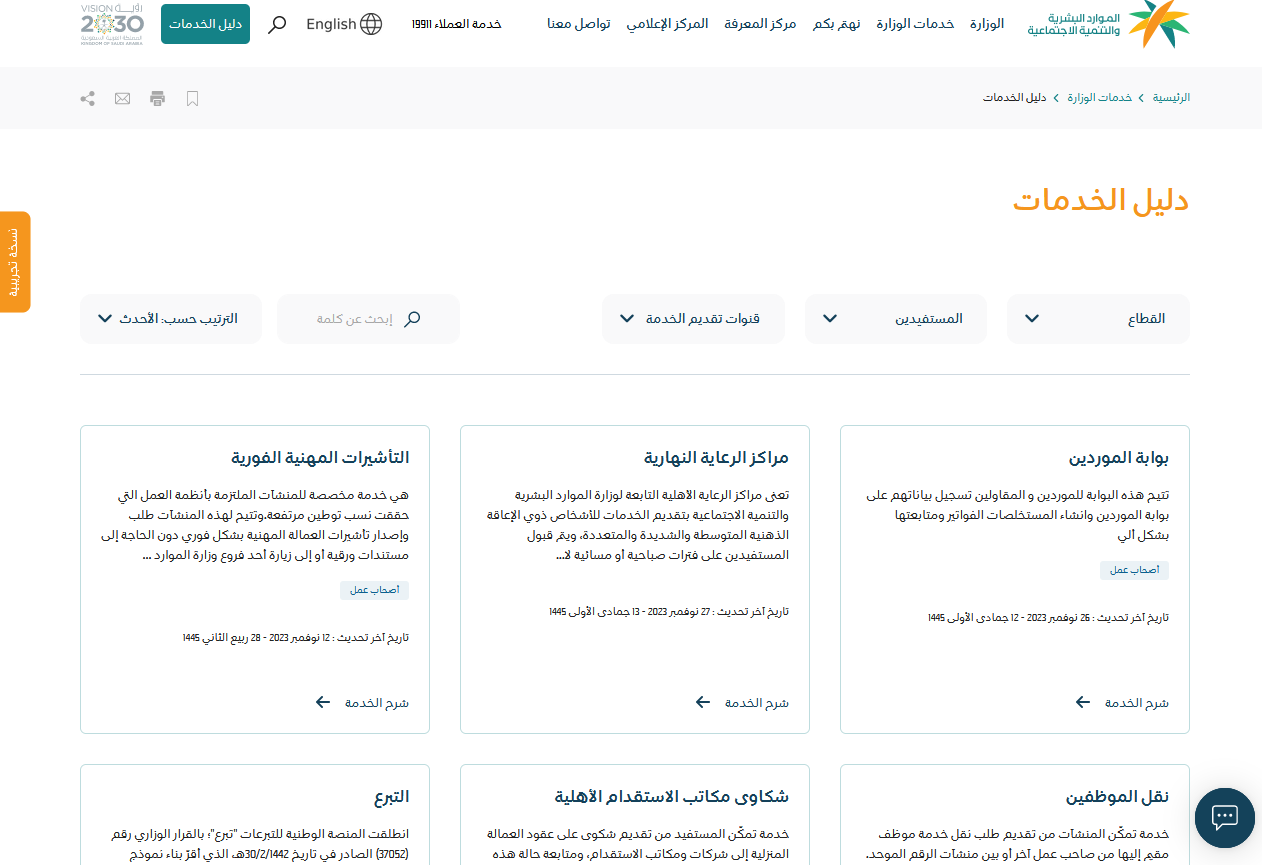
Task: Open the المركز الإعلامي menu item
Action: pyautogui.click(x=667, y=24)
